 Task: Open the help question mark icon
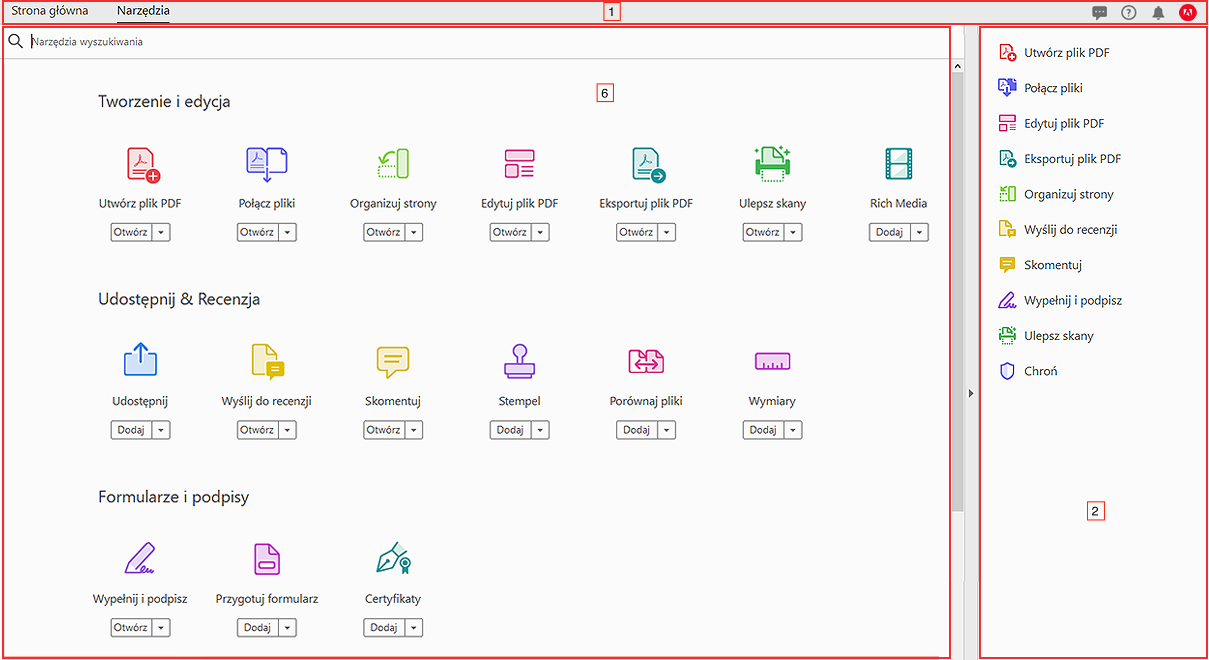point(1129,13)
